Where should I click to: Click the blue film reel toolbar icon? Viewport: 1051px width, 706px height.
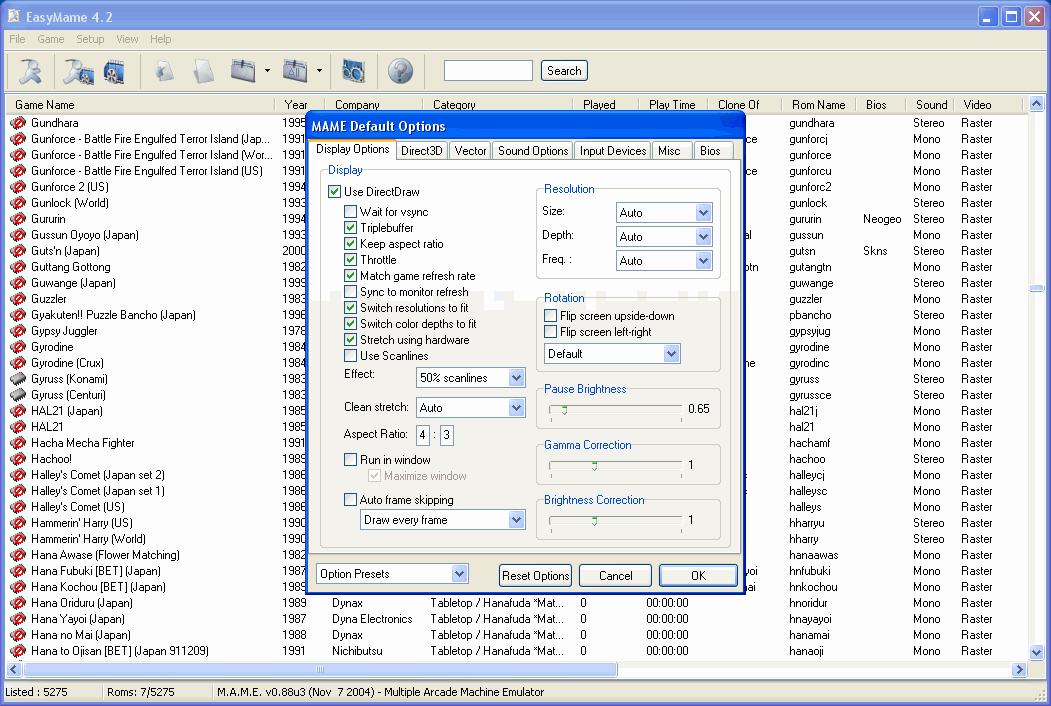(x=115, y=72)
